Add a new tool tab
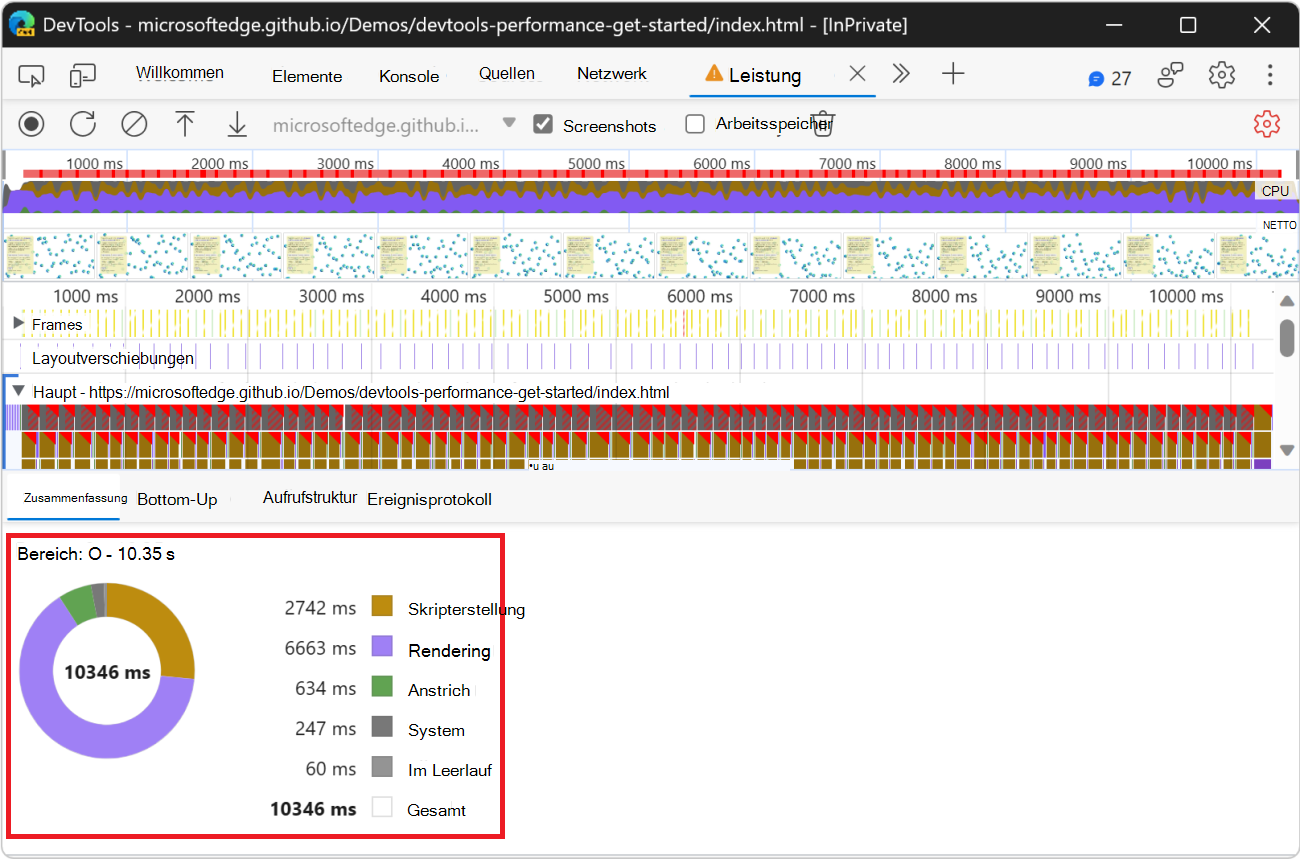Viewport: 1300px width, 859px height. coord(953,74)
